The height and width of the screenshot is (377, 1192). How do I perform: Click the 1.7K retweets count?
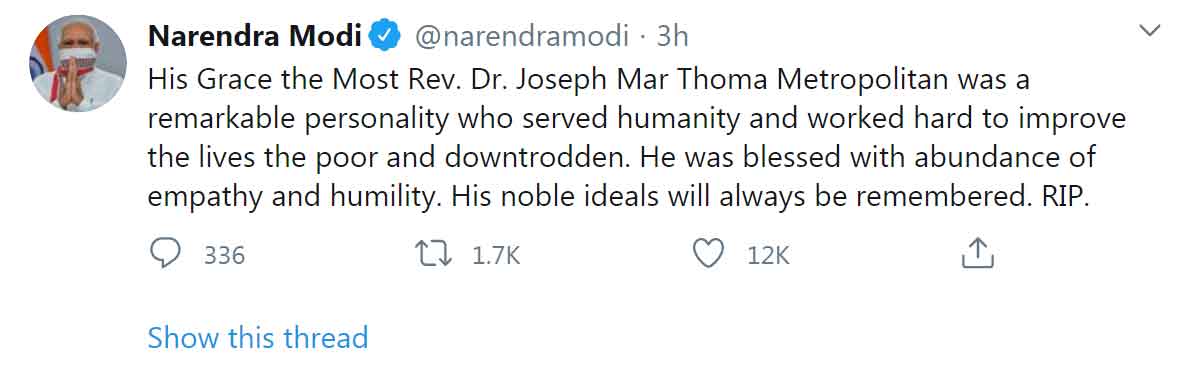[496, 256]
